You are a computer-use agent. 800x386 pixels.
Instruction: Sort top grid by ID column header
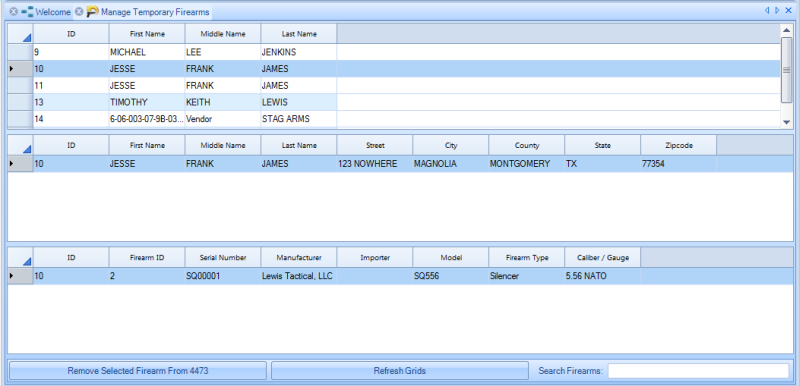(71, 34)
